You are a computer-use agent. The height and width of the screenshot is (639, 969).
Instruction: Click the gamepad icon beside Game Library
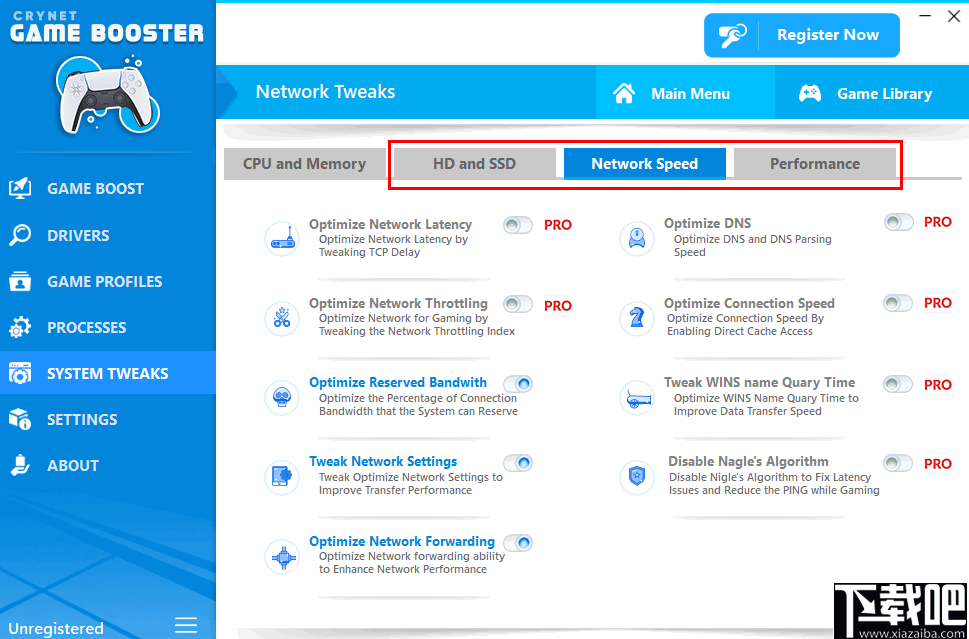(x=810, y=93)
